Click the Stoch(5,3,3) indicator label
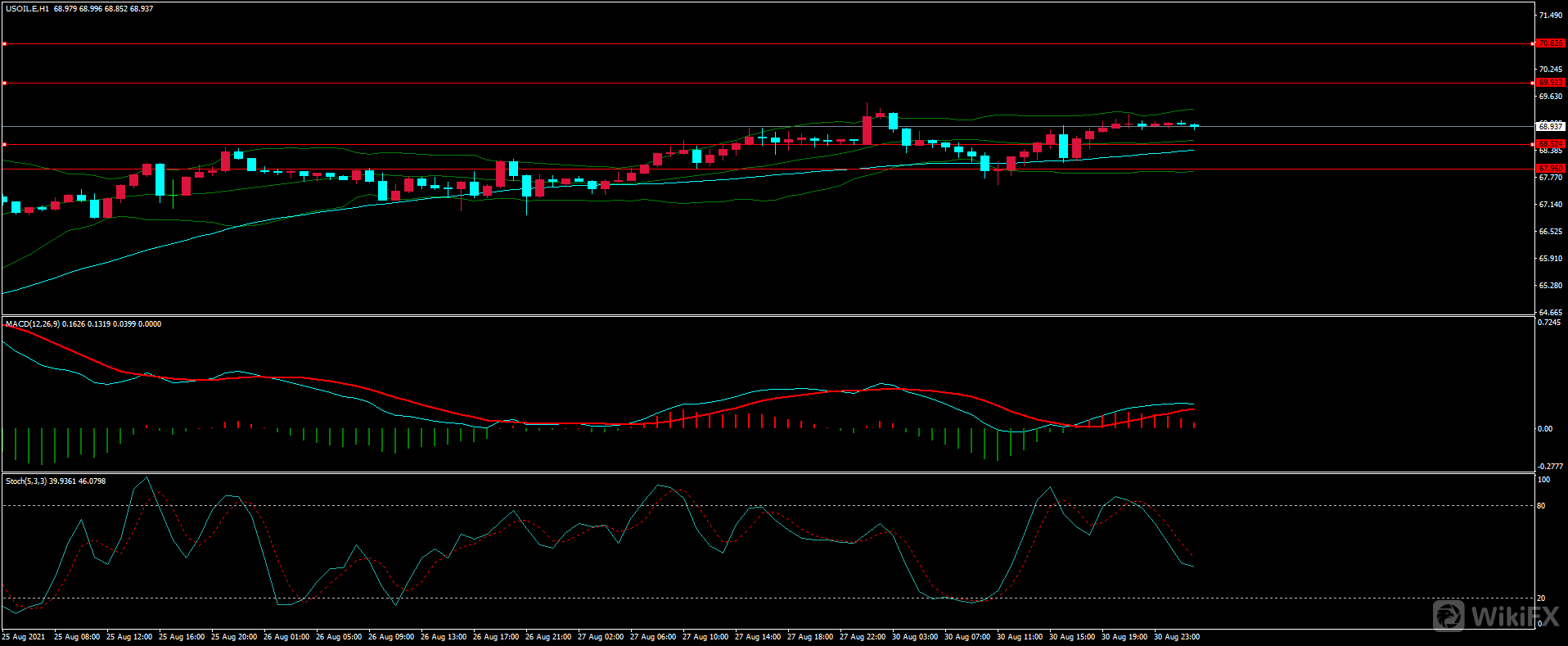 [x=26, y=481]
